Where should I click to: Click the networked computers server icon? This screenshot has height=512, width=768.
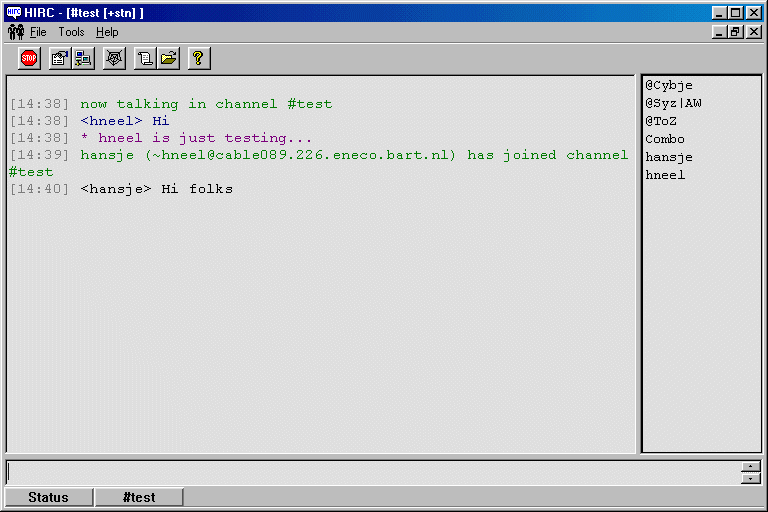tap(83, 58)
